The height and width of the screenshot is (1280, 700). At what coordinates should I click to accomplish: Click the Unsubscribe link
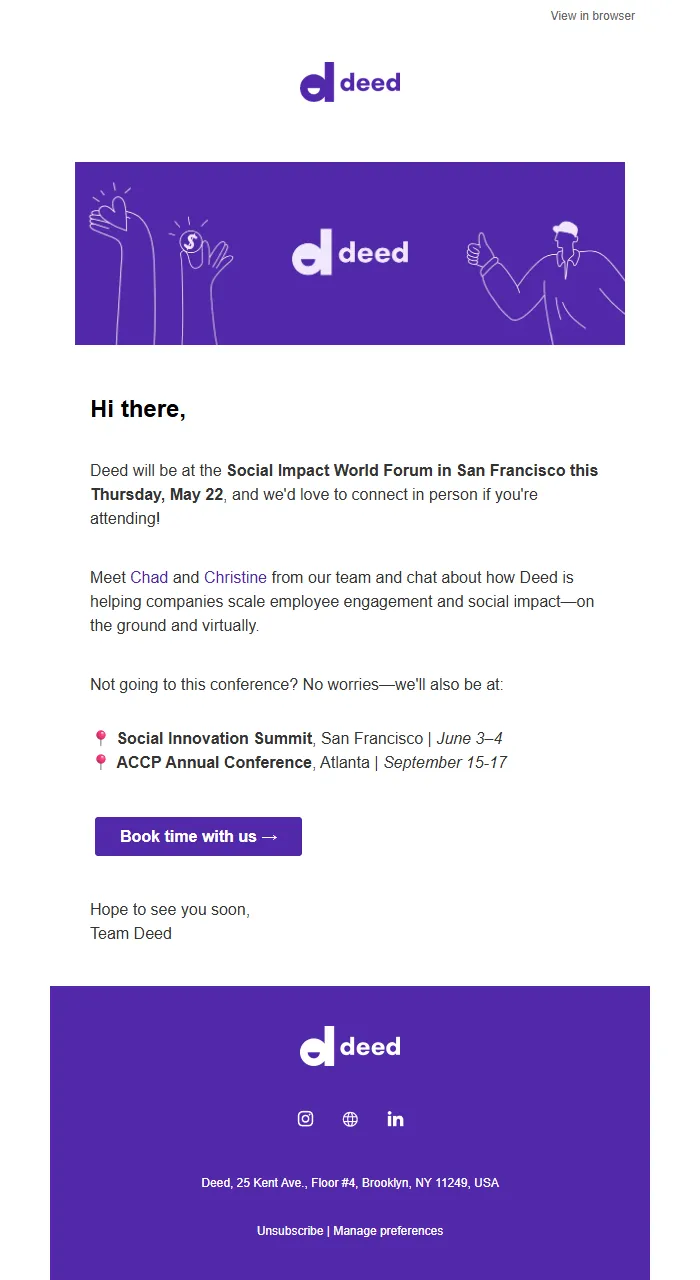pyautogui.click(x=290, y=1231)
